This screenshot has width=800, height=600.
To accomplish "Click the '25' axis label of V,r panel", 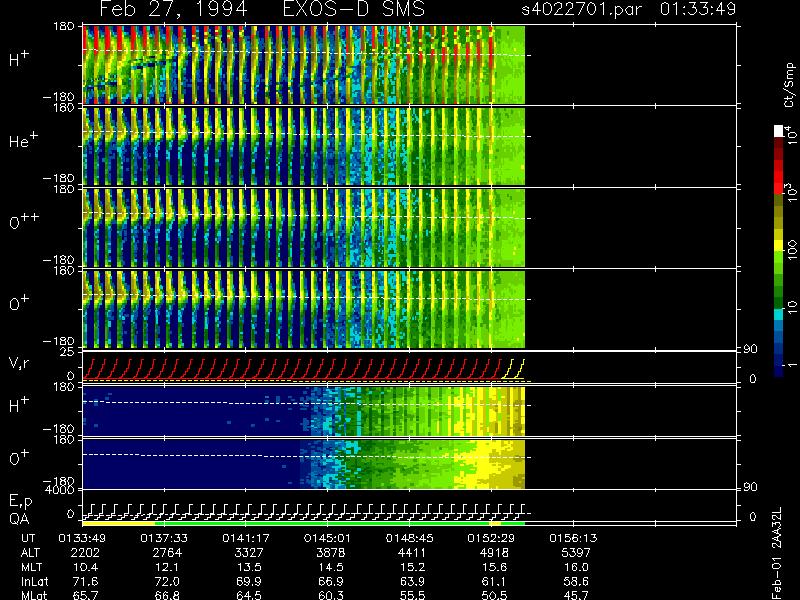I will tap(68, 352).
